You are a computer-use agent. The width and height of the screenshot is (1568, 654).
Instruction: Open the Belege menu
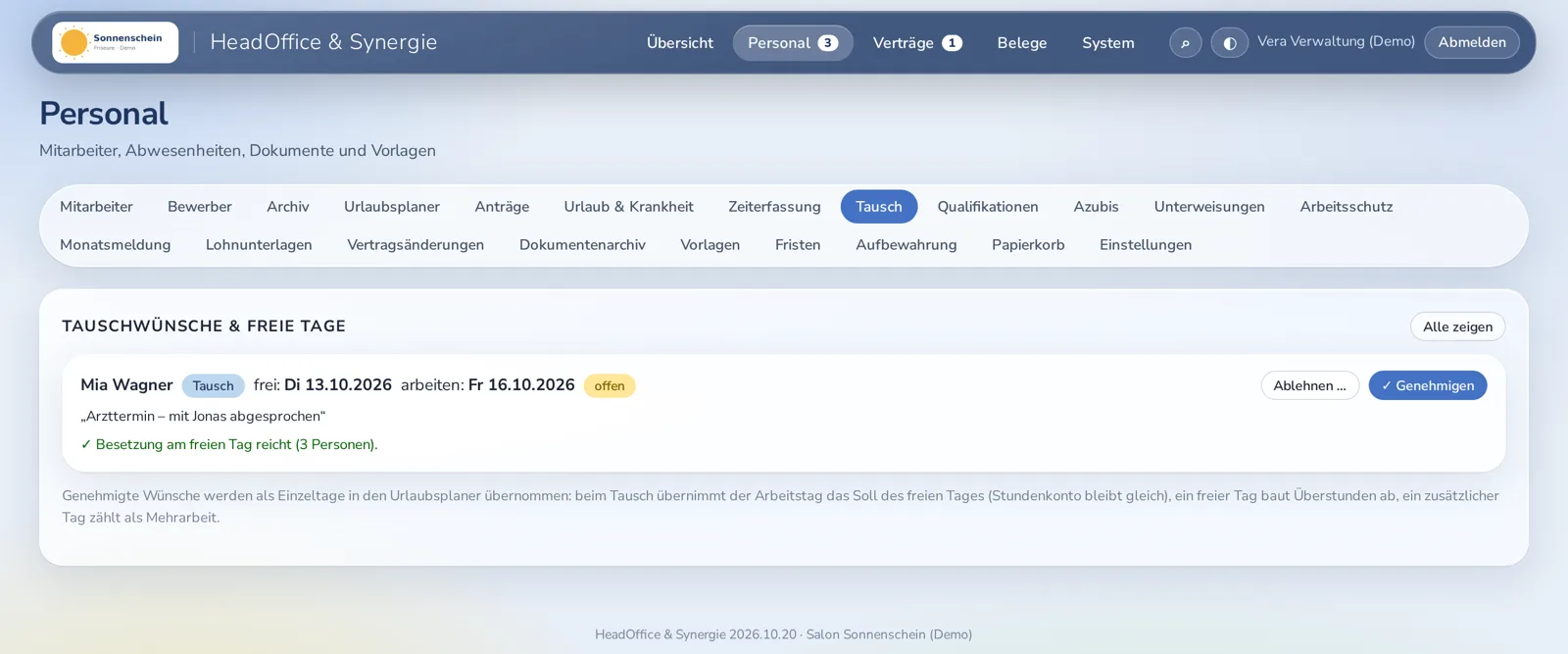1022,42
